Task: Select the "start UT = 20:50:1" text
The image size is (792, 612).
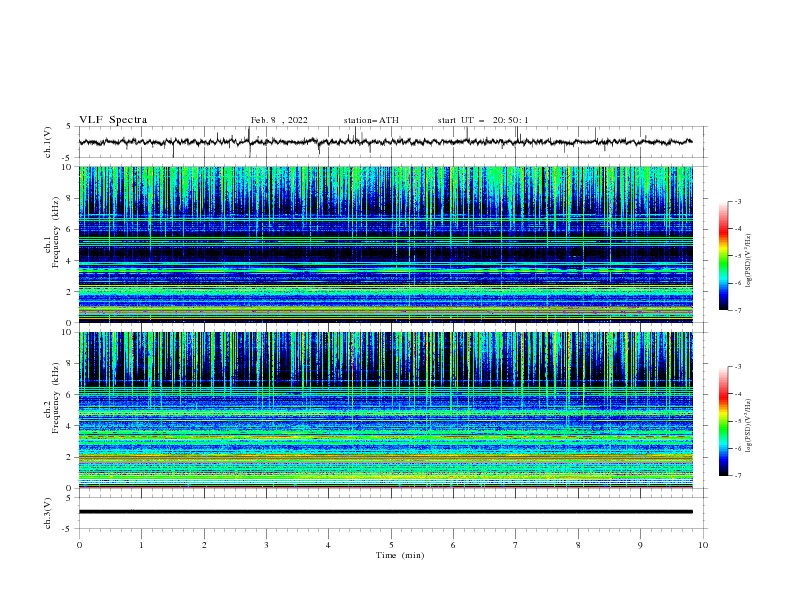Action: pyautogui.click(x=483, y=120)
